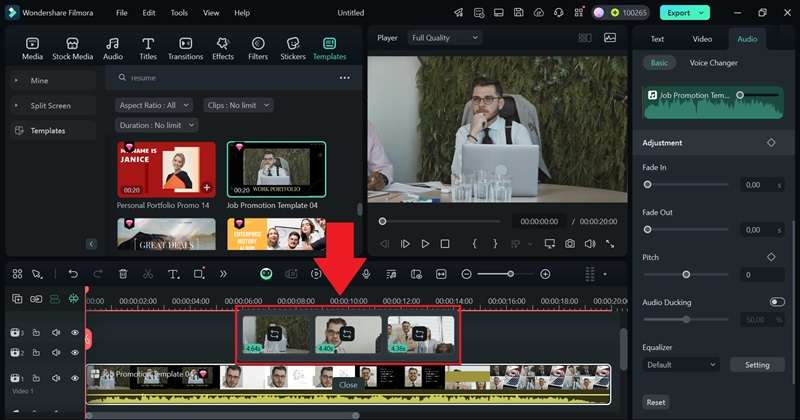Click the split scissors icon
Screen dimensions: 800x420
148,274
